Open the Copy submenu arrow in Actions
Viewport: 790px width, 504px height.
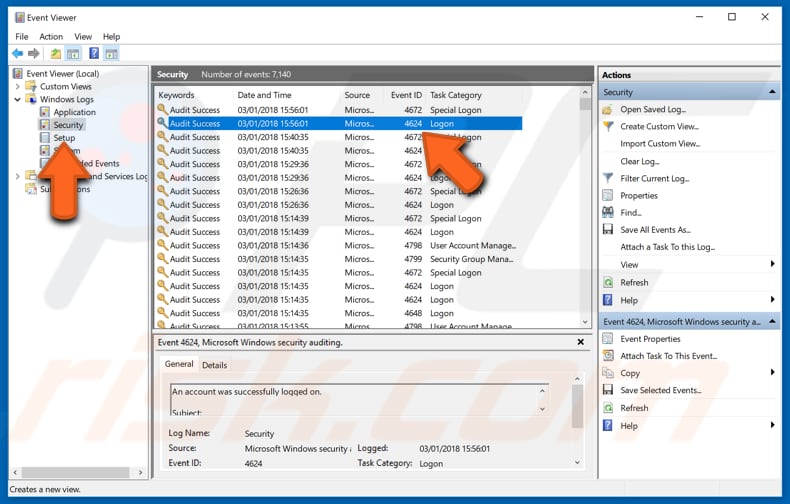point(772,372)
